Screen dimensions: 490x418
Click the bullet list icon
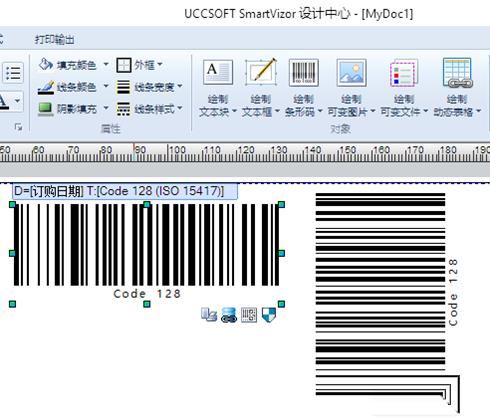click(x=13, y=73)
